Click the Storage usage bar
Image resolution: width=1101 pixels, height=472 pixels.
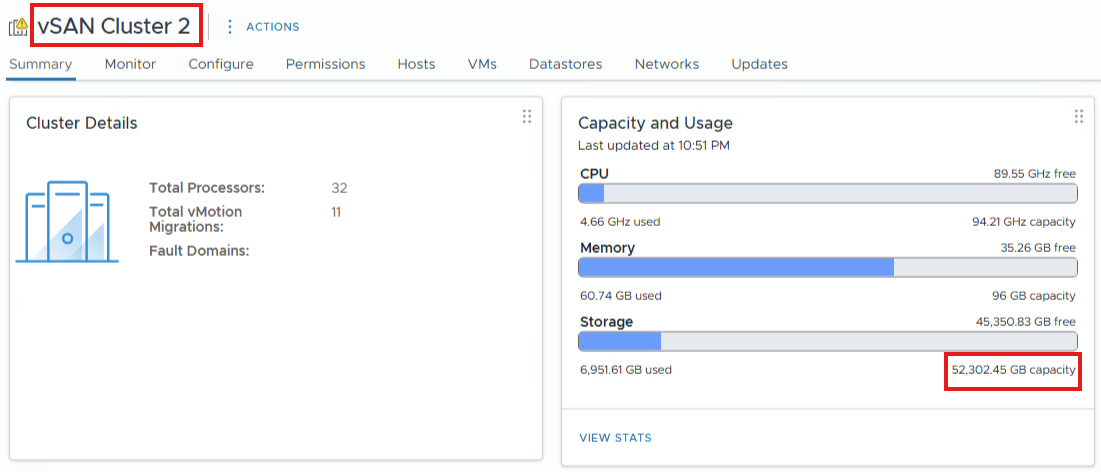(x=827, y=341)
